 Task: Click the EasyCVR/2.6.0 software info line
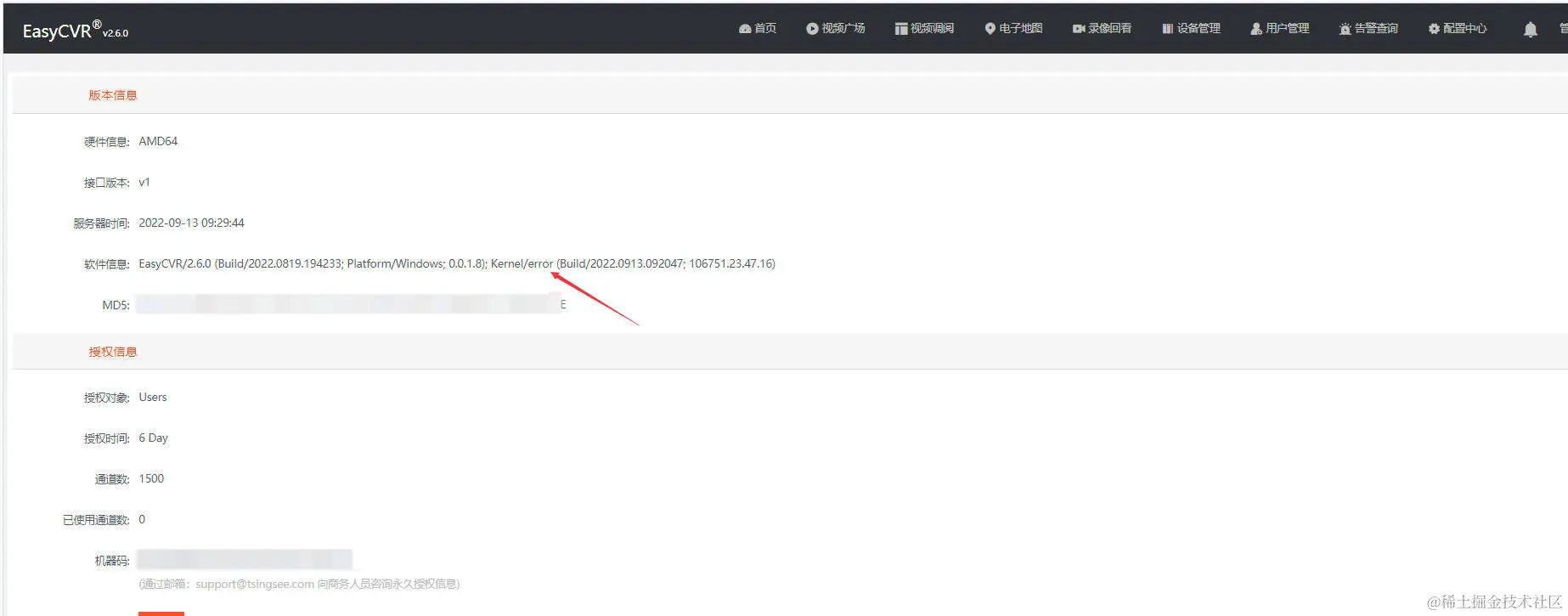[457, 264]
